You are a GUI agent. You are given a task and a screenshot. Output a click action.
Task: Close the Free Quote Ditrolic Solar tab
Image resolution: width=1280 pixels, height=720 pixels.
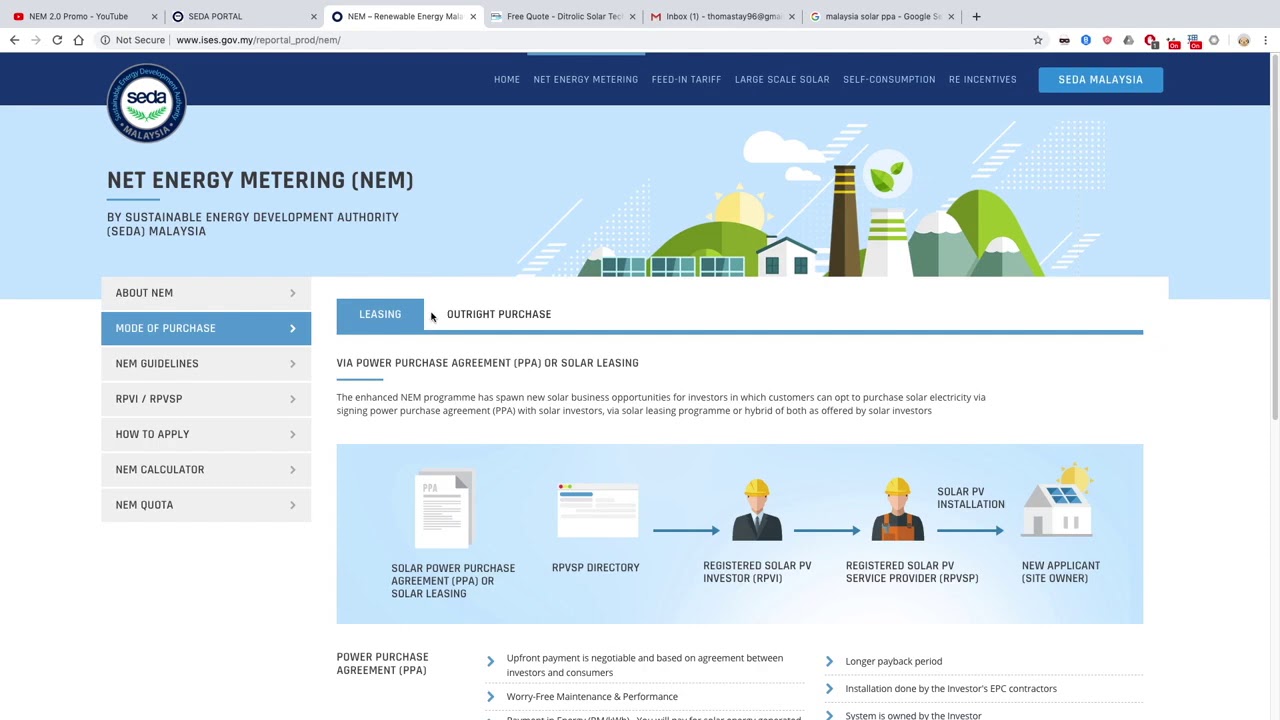[x=632, y=16]
